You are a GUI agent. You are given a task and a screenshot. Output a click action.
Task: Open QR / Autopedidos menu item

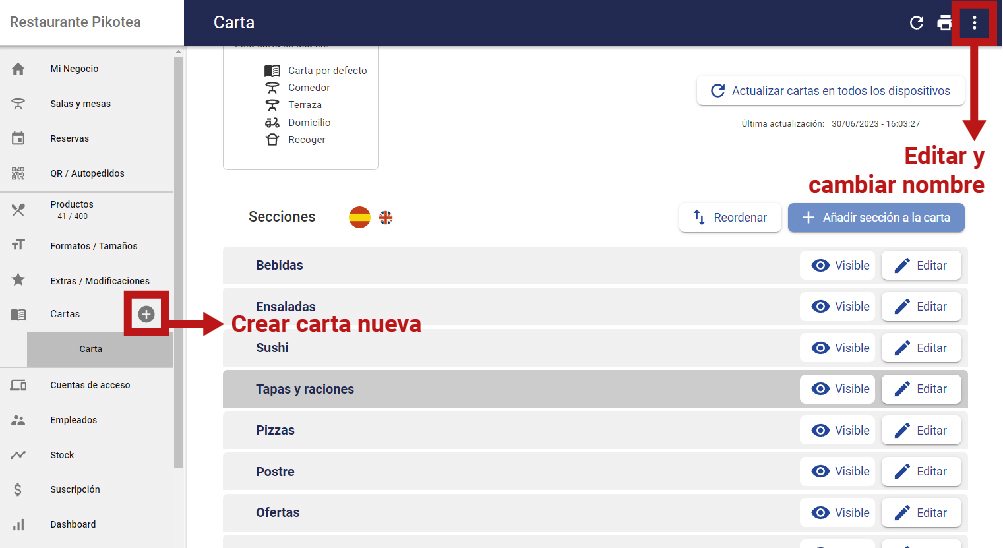[x=86, y=173]
